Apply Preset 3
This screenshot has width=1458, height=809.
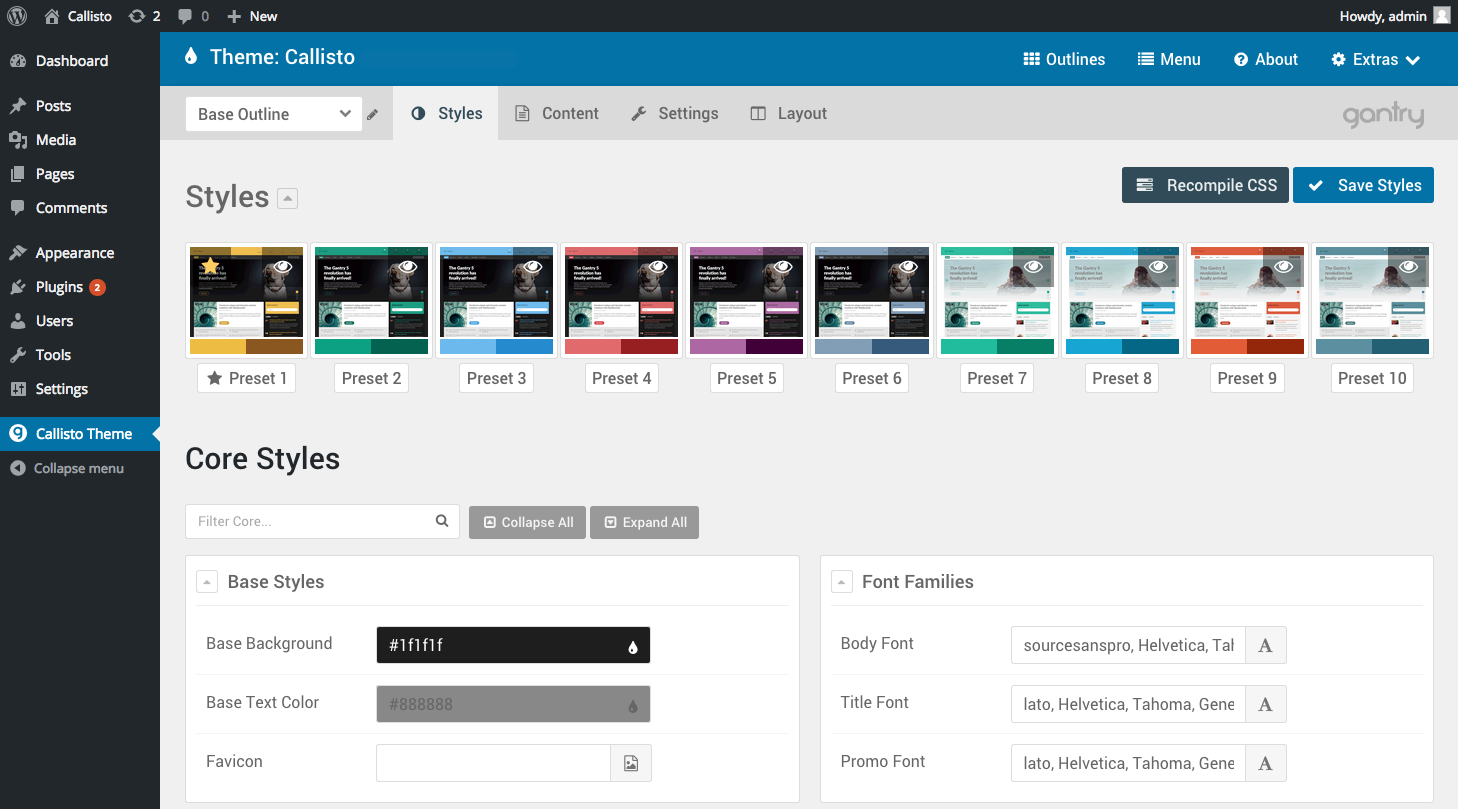pyautogui.click(x=496, y=378)
